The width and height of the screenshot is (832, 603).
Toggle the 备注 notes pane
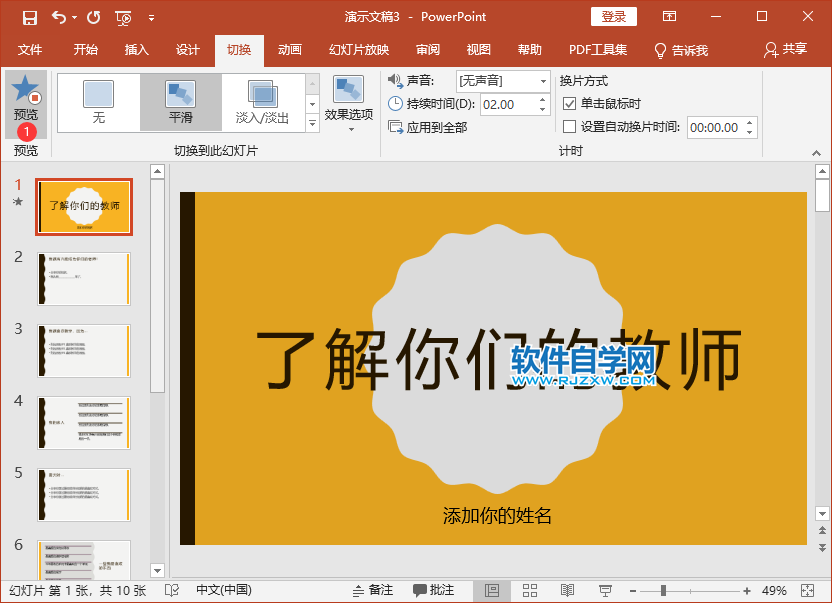(373, 590)
